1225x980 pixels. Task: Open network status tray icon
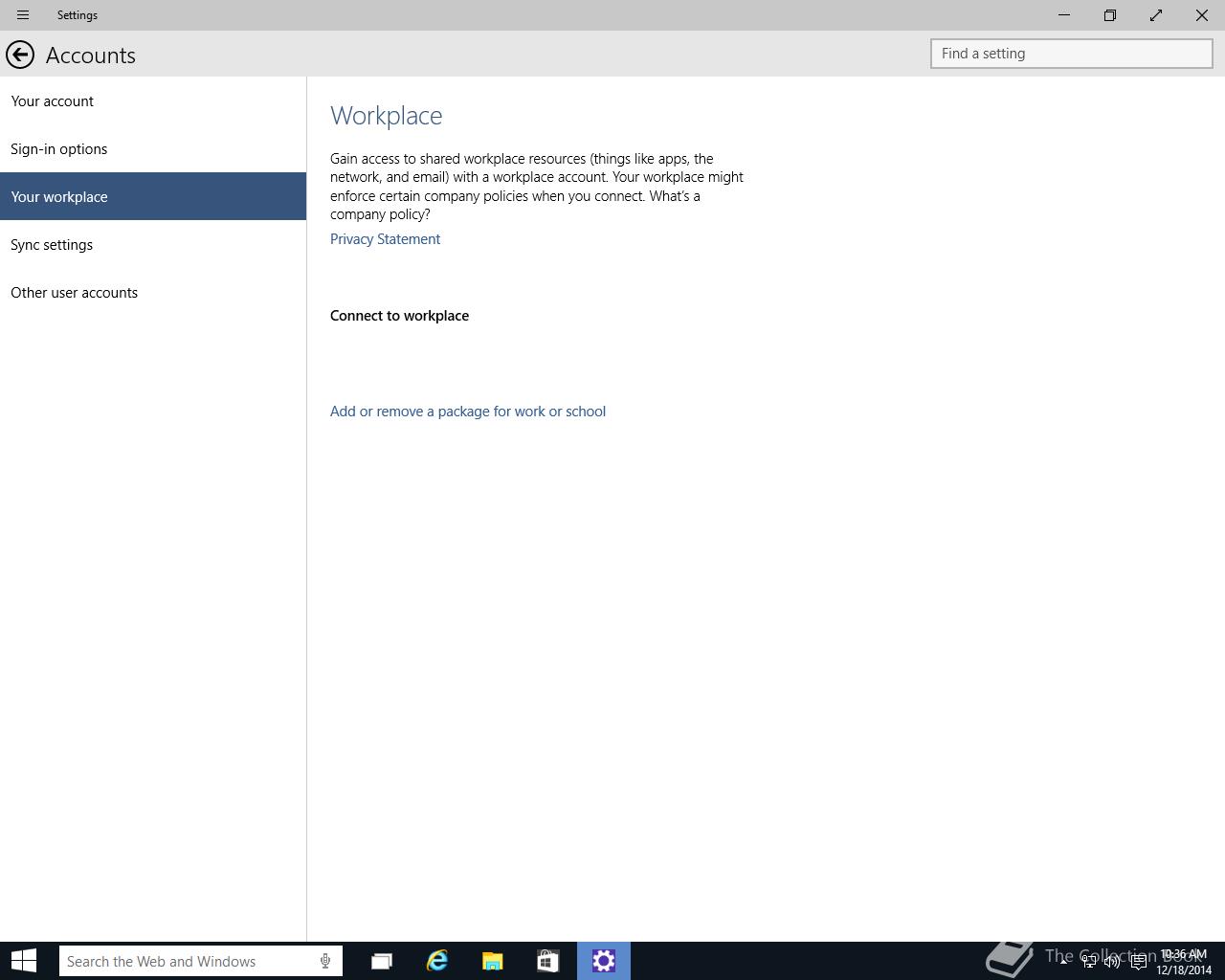tap(1089, 961)
